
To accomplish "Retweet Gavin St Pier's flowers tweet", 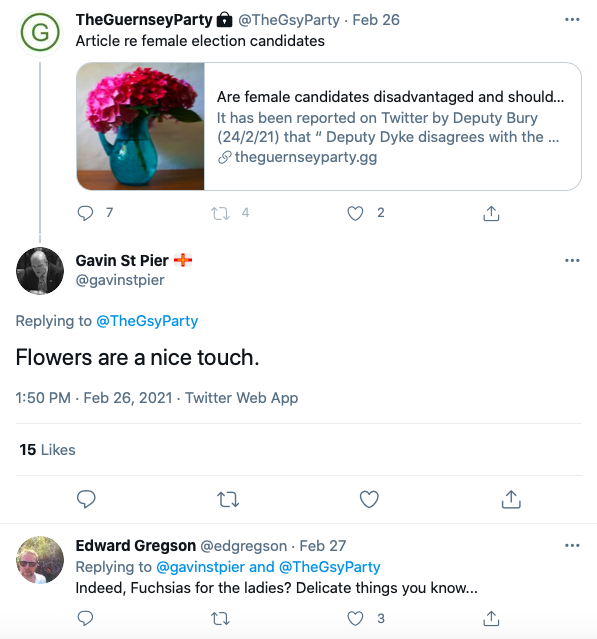I will (228, 499).
